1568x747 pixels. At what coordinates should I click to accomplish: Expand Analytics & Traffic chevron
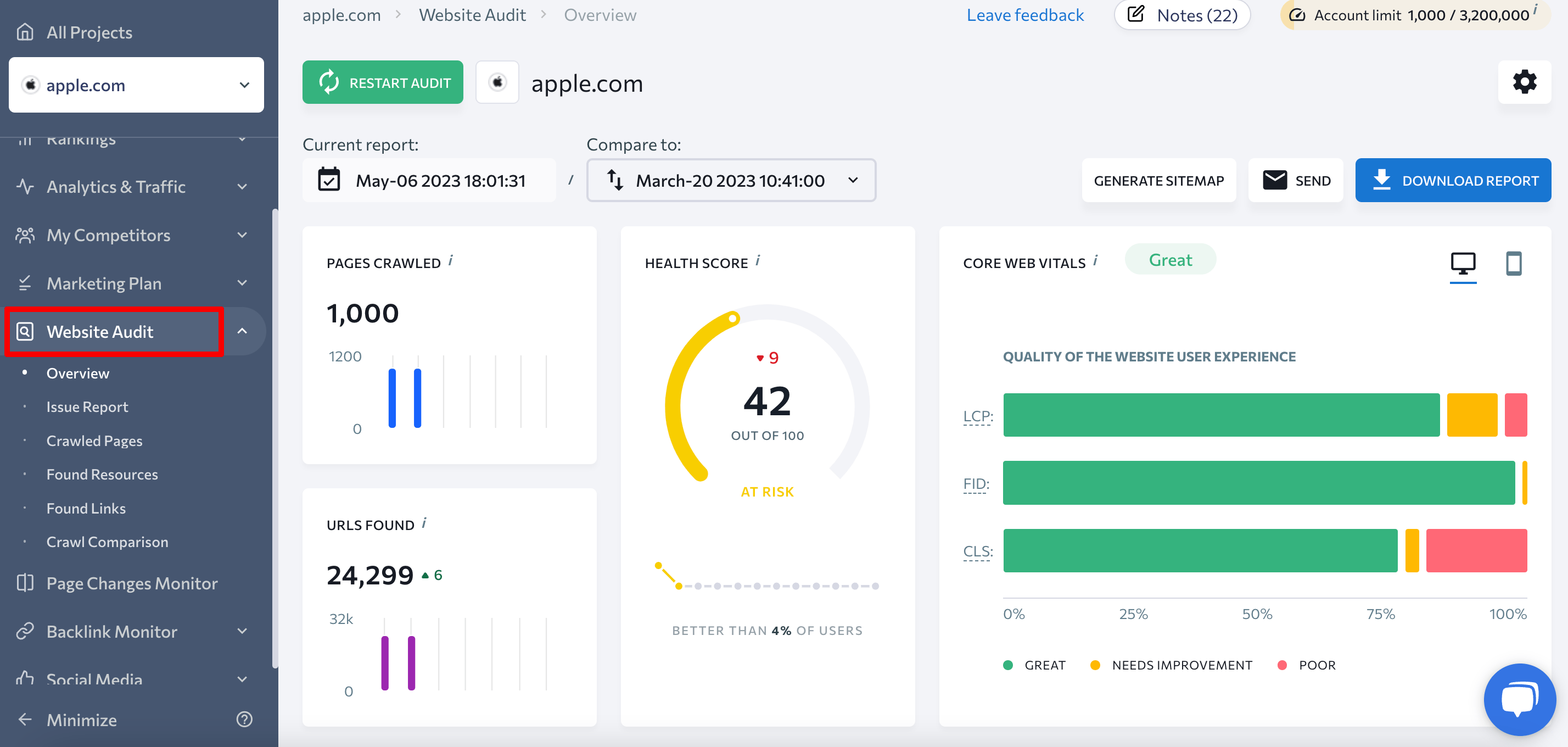pos(242,186)
